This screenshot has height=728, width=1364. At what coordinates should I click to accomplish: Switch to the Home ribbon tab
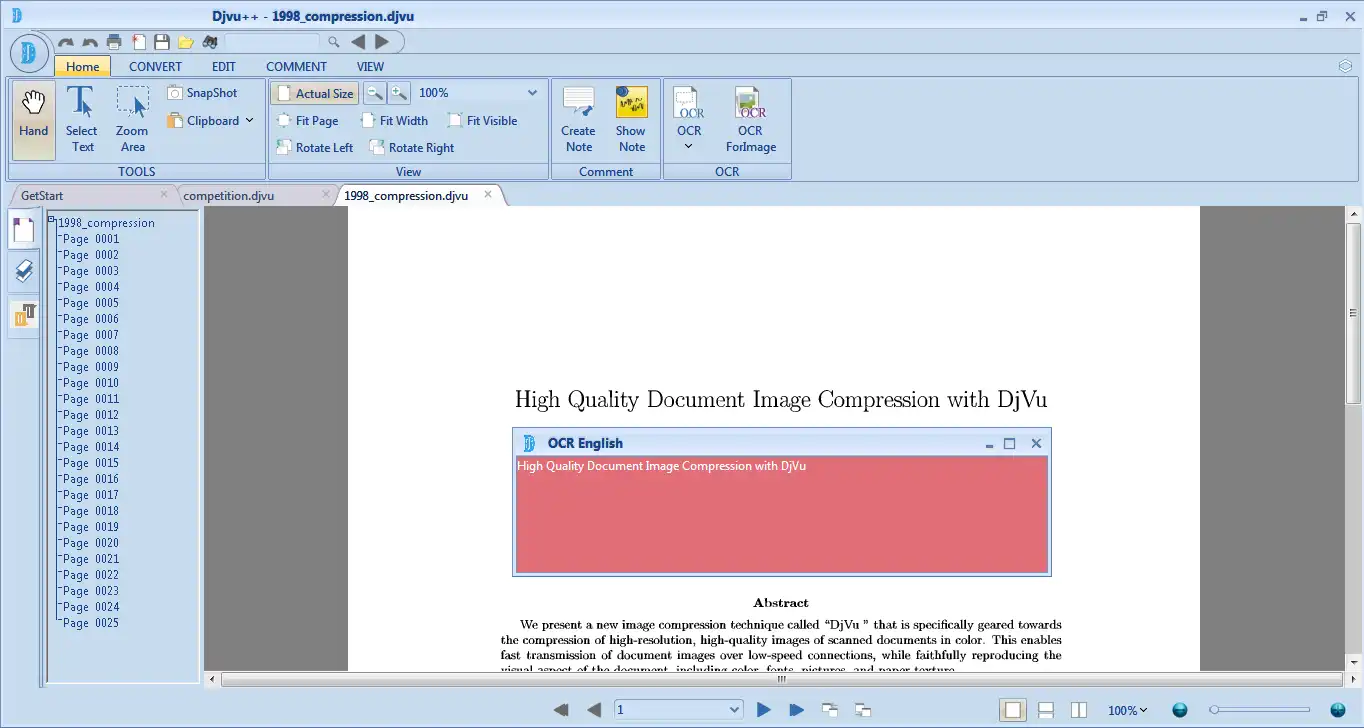pyautogui.click(x=83, y=66)
